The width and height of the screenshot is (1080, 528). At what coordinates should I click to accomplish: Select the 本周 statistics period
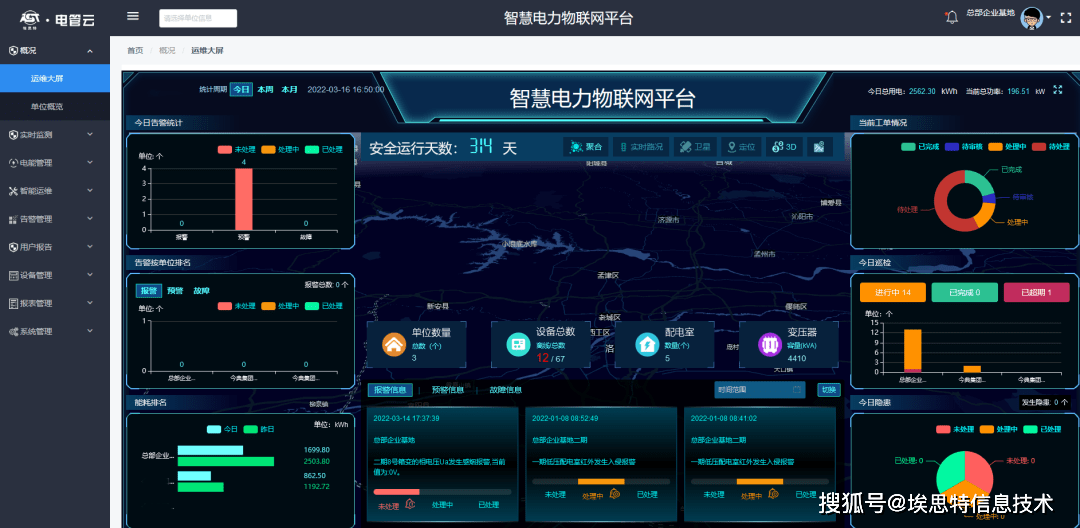[x=265, y=89]
